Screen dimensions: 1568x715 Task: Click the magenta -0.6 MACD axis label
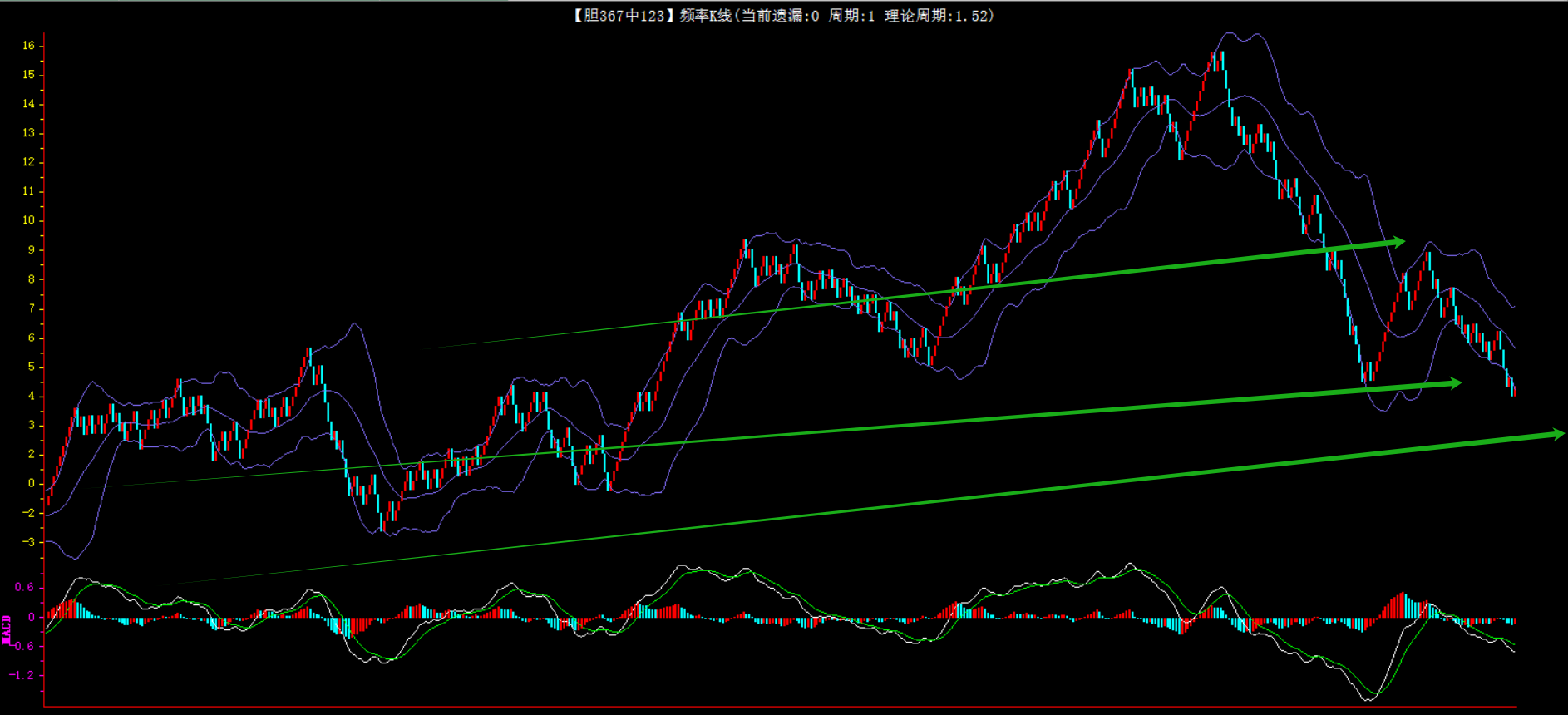pyautogui.click(x=22, y=646)
